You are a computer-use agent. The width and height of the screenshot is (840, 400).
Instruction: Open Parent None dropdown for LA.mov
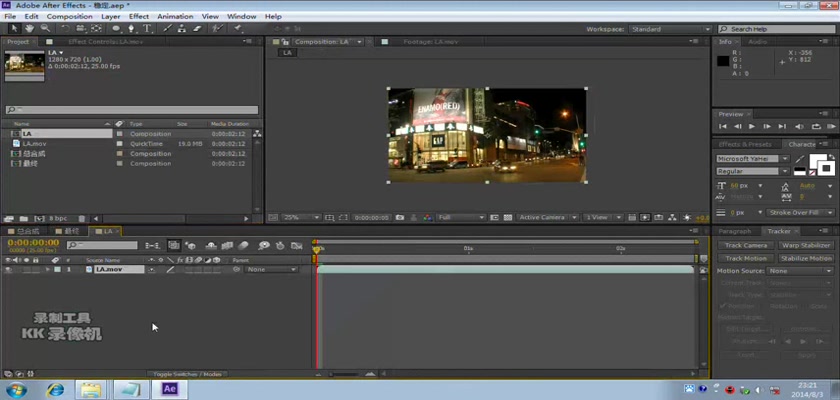[x=271, y=269]
